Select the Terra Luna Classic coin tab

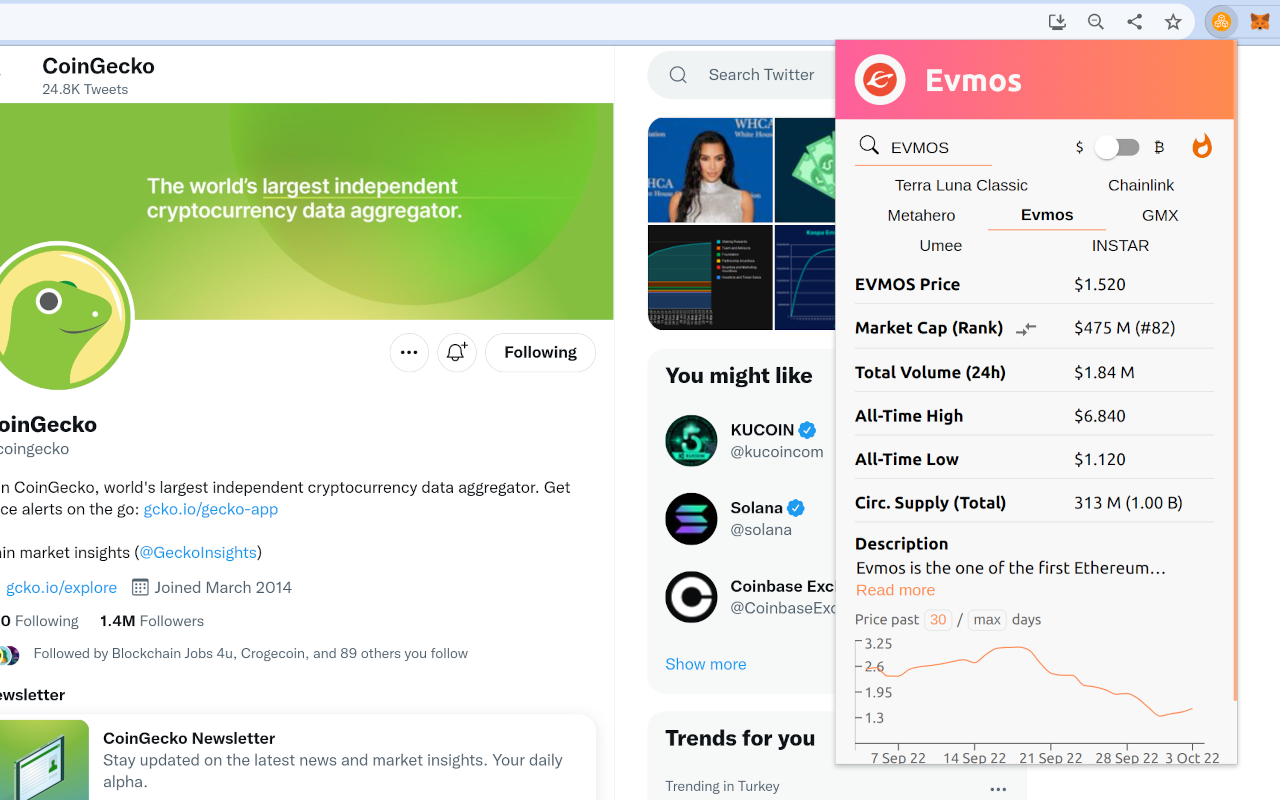coord(961,185)
